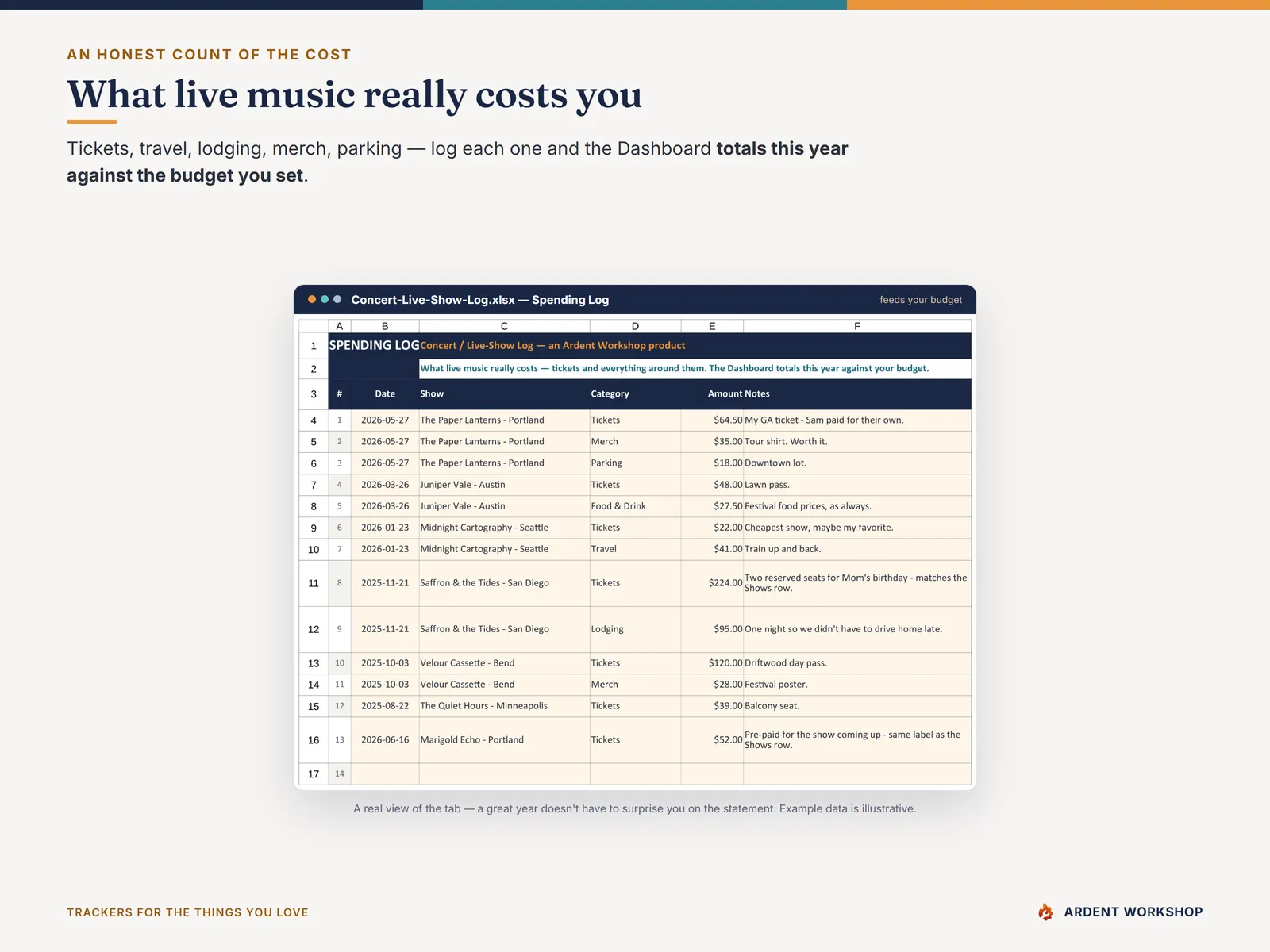This screenshot has height=952, width=1270.
Task: Click the Concert-Live-Show-Log.xlsx window title
Action: pos(480,300)
